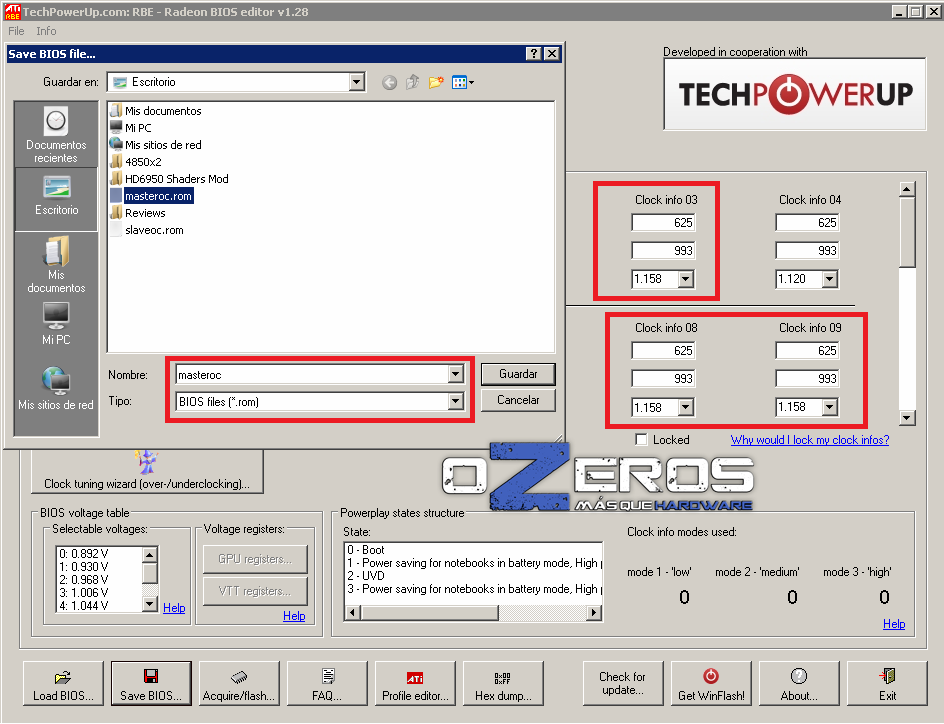
Task: Select state '0 - Boot' in list
Action: click(365, 550)
